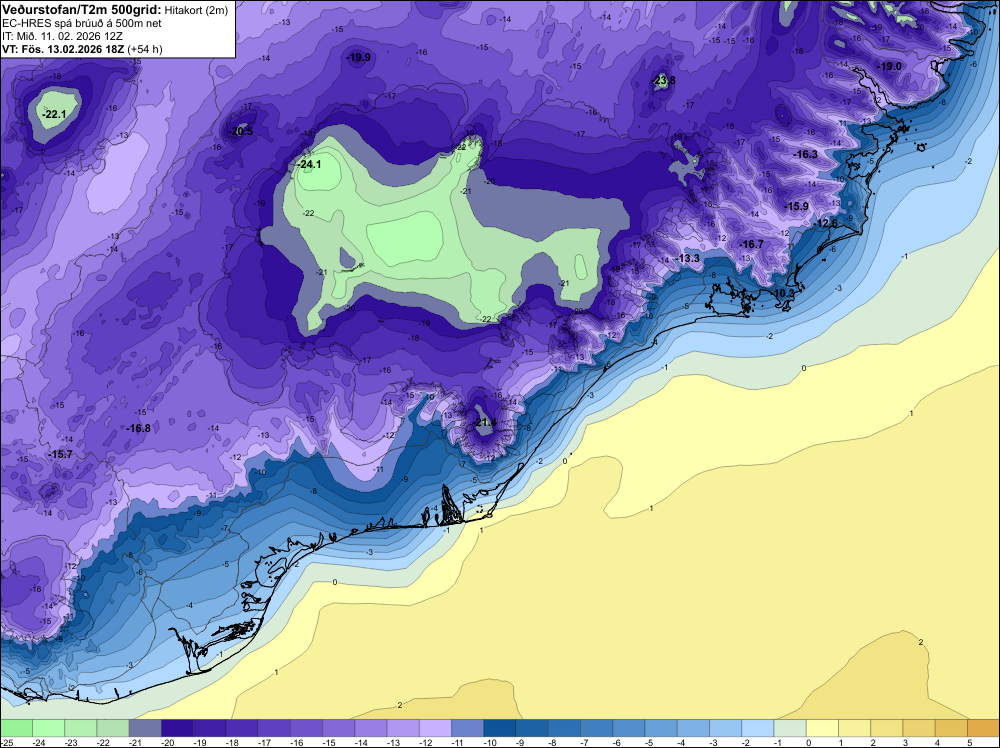Click the bold -15.9 temperature label

pos(796,207)
